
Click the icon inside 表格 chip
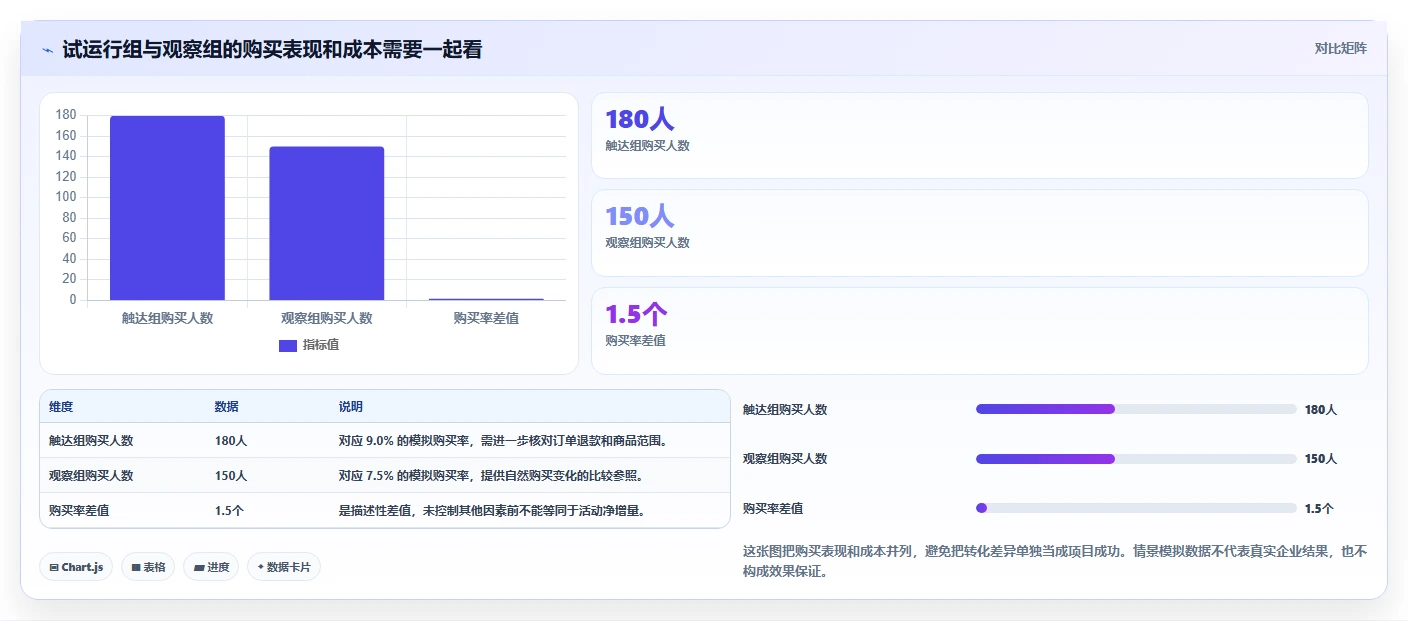click(x=135, y=568)
